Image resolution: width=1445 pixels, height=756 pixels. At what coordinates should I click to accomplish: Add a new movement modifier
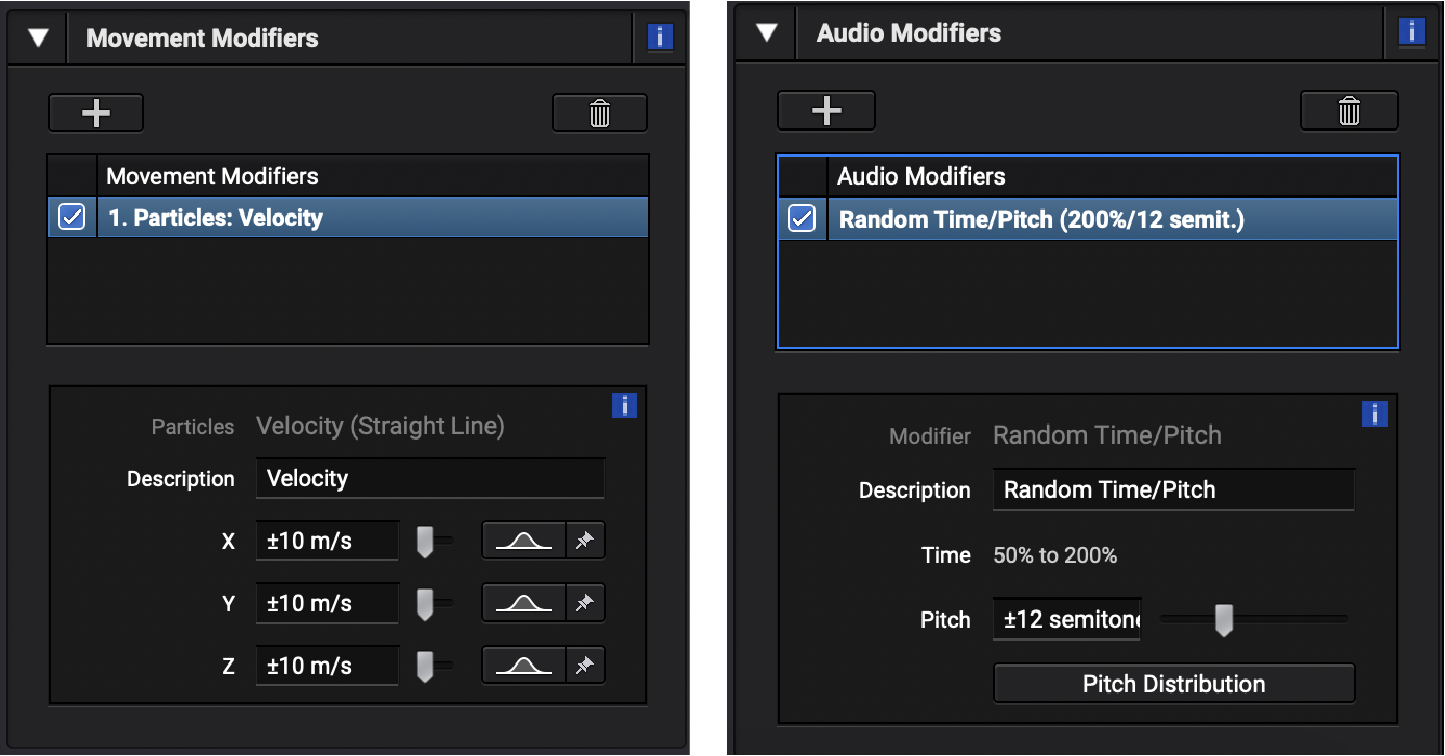96,112
